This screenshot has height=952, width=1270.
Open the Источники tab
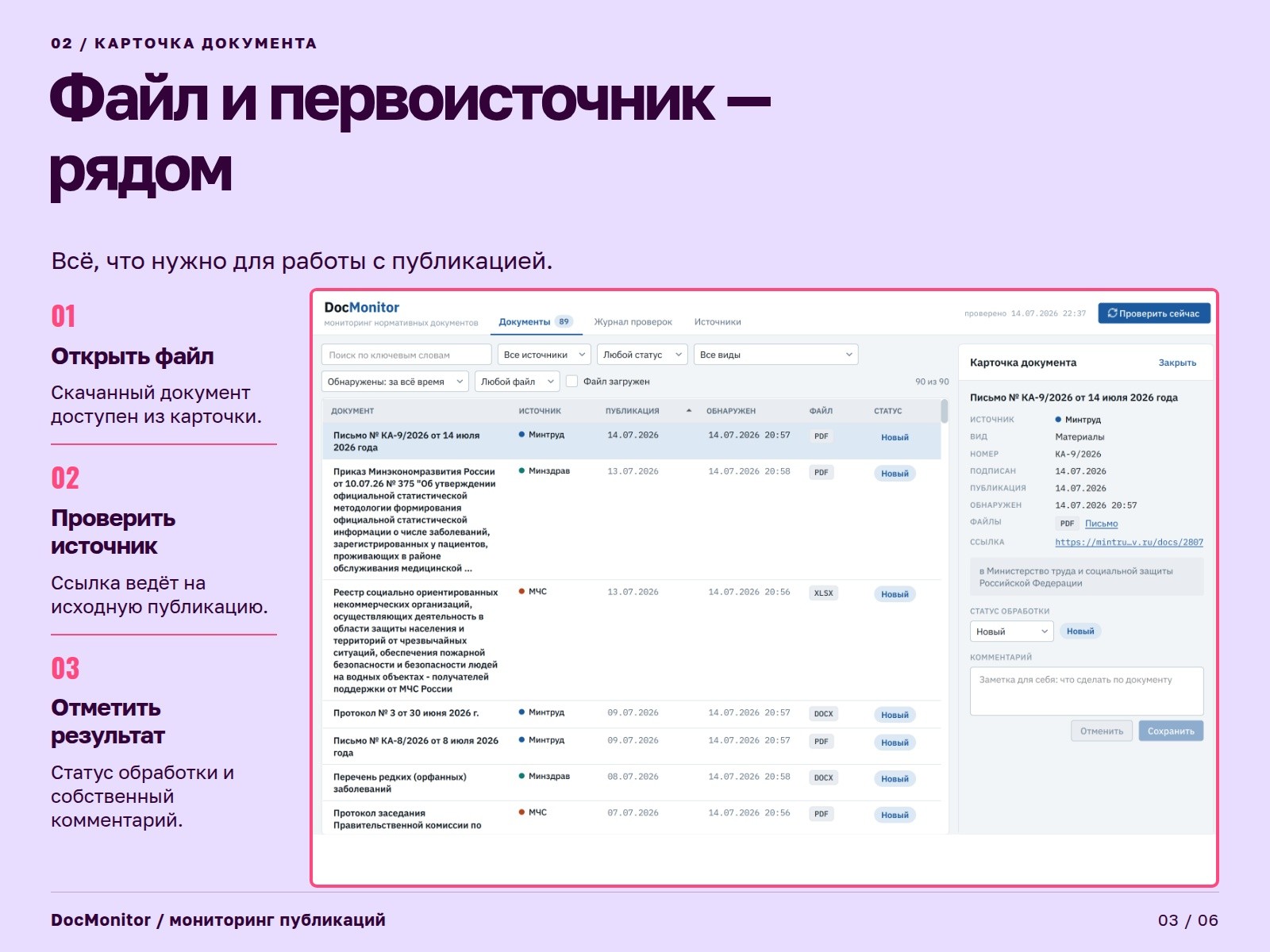coord(718,322)
